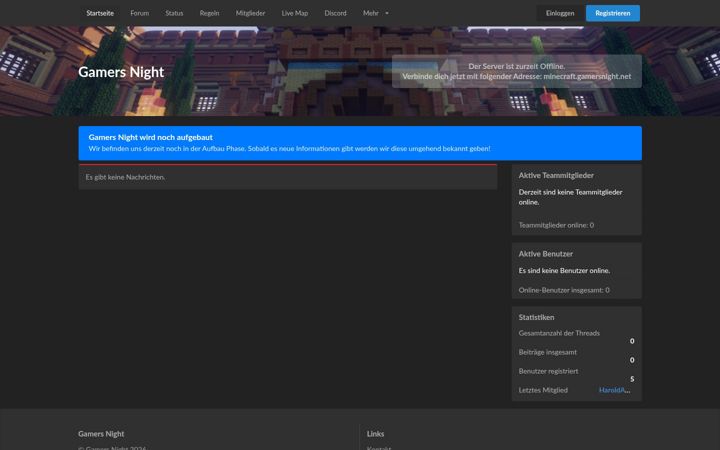Click the 'Online-Benutzer insgesamt: 0' text
This screenshot has height=450, width=720.
click(564, 290)
